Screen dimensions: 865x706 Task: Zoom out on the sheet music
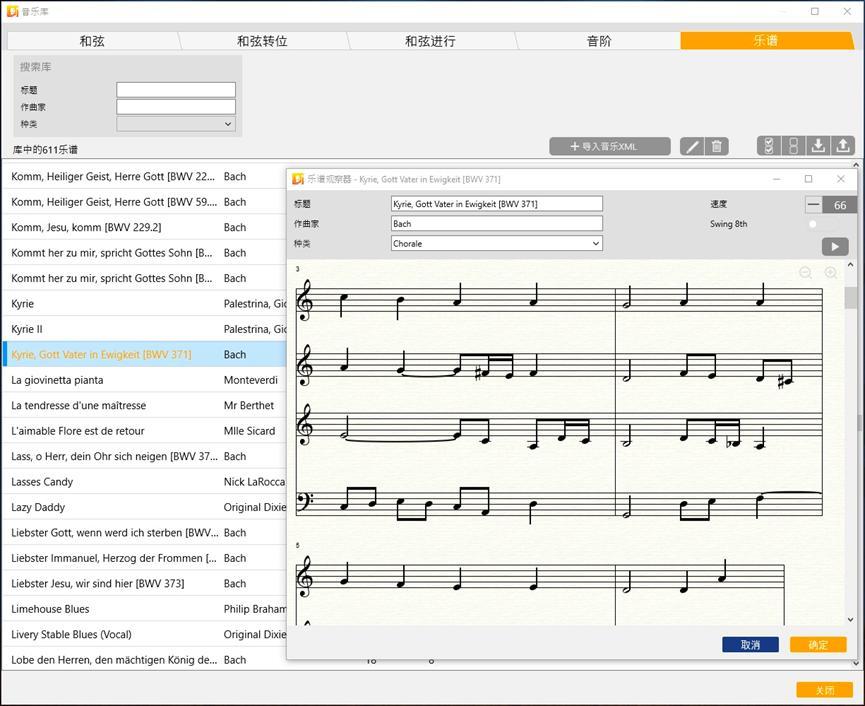(x=806, y=273)
